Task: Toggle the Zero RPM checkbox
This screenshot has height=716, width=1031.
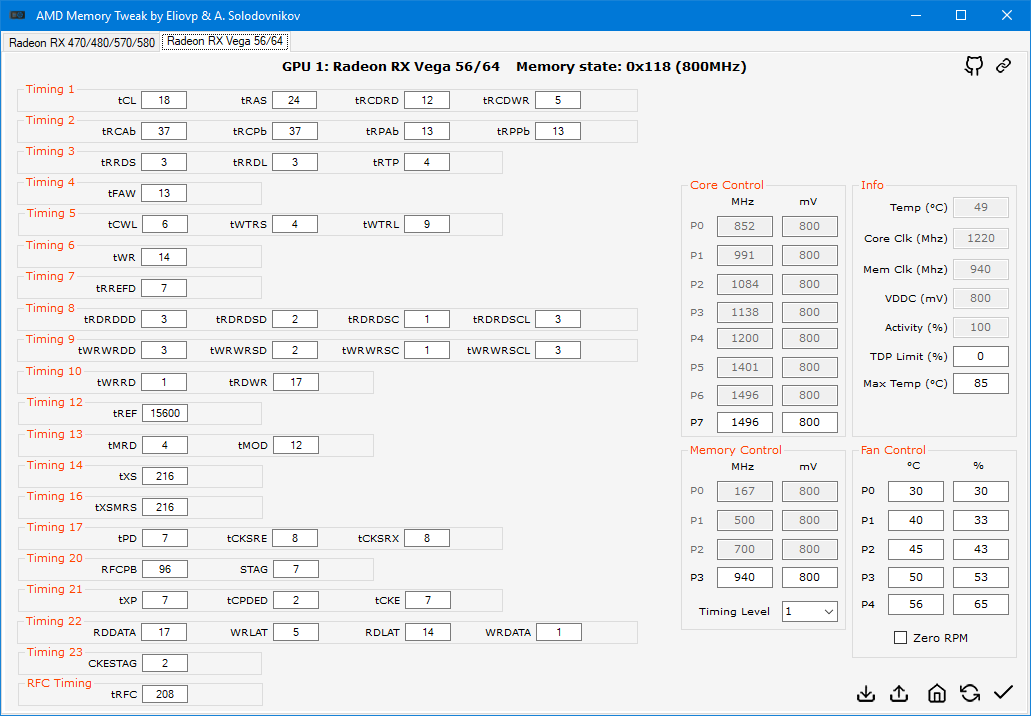Action: tap(901, 638)
